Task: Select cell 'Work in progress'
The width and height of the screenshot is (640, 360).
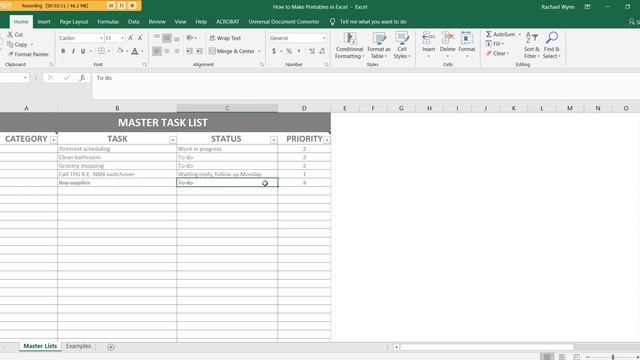Action: click(x=227, y=149)
